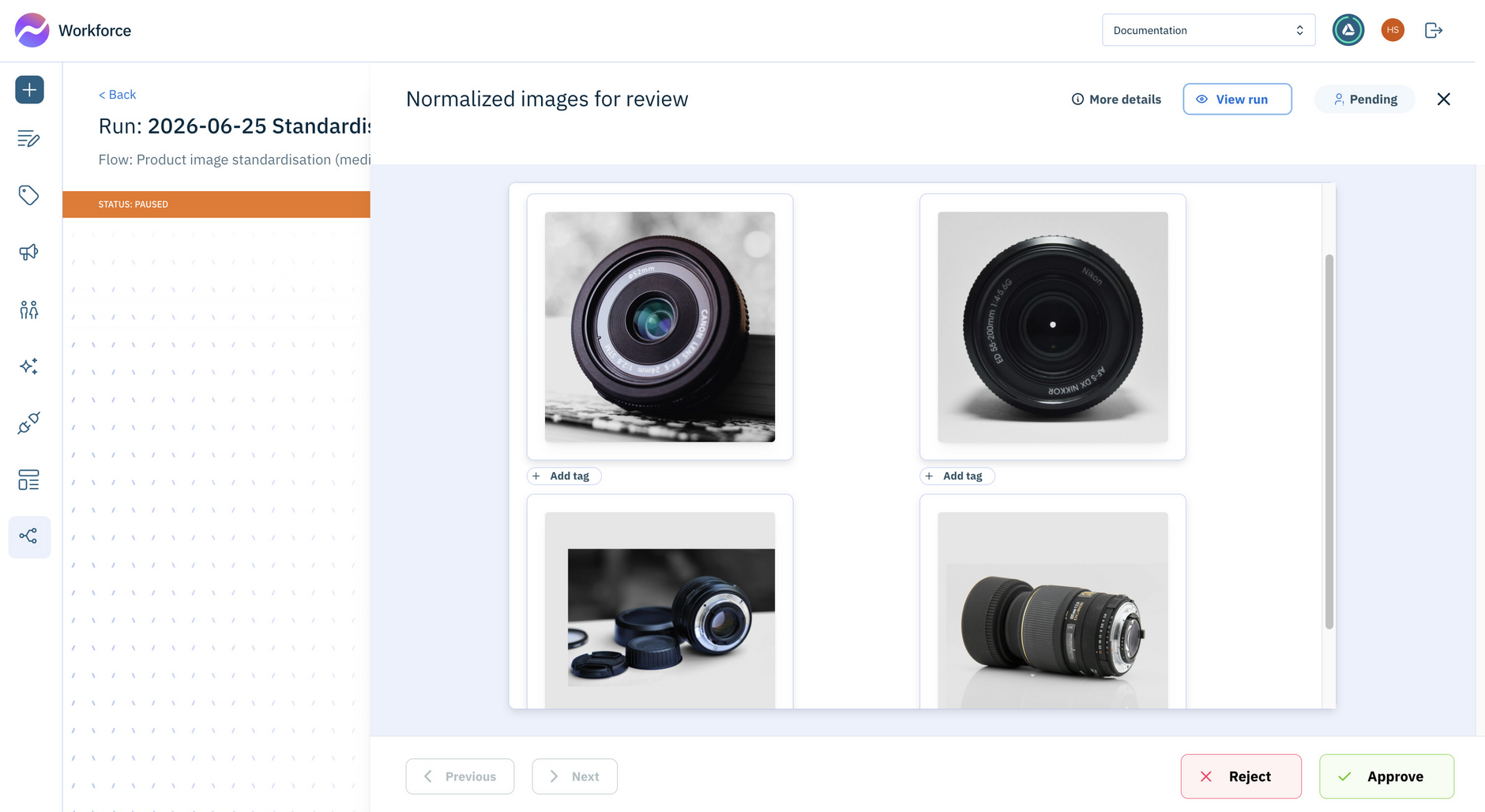Click the Previous button

coord(460,776)
